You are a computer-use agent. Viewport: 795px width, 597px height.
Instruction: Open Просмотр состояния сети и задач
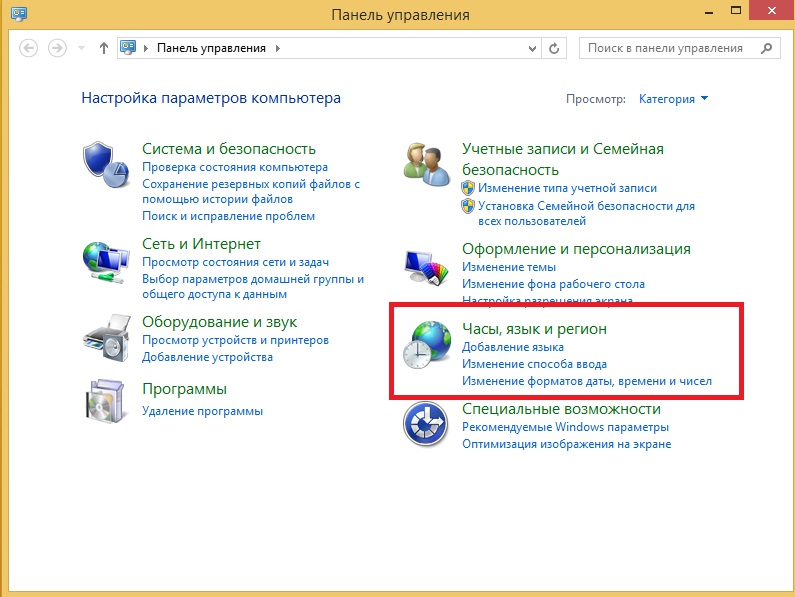pyautogui.click(x=235, y=262)
